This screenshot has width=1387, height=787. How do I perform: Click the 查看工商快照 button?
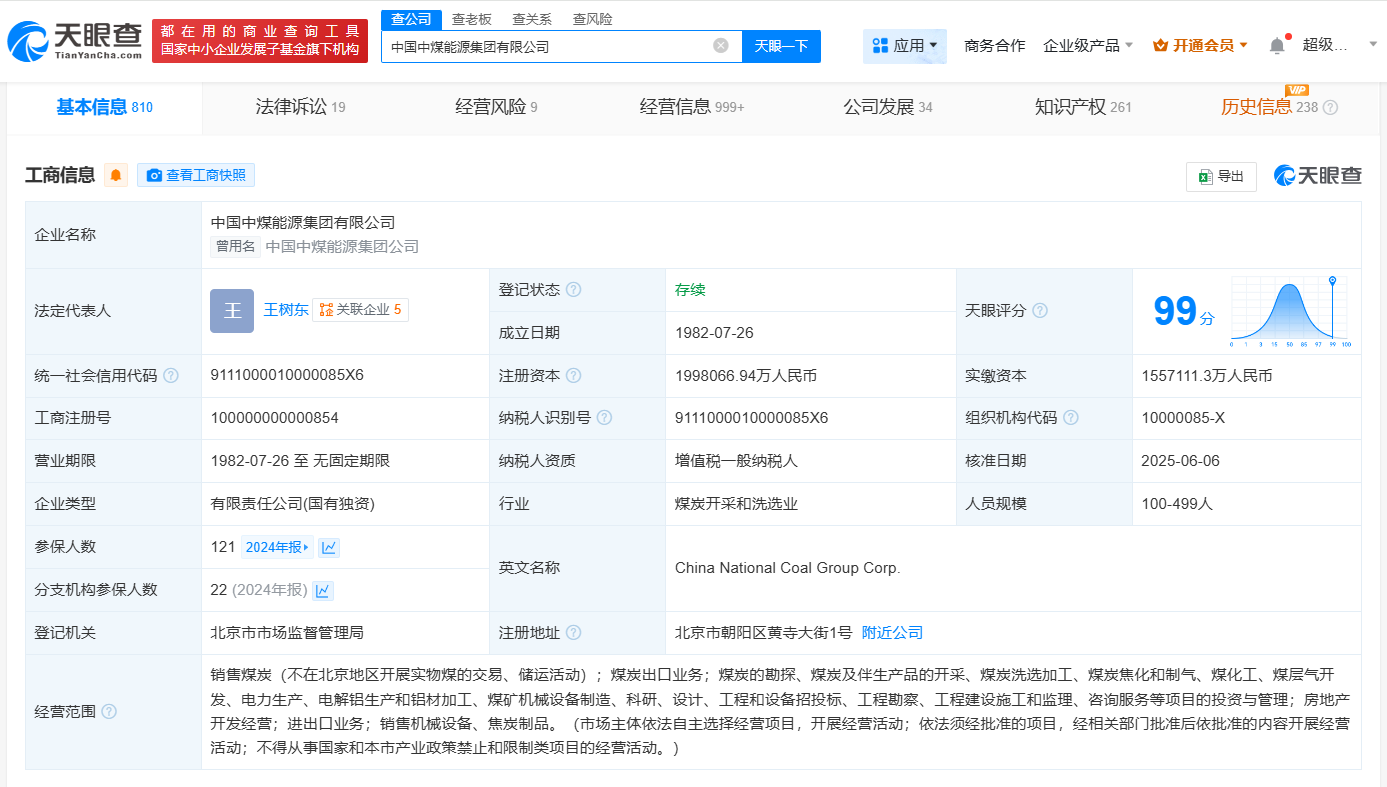(x=196, y=175)
